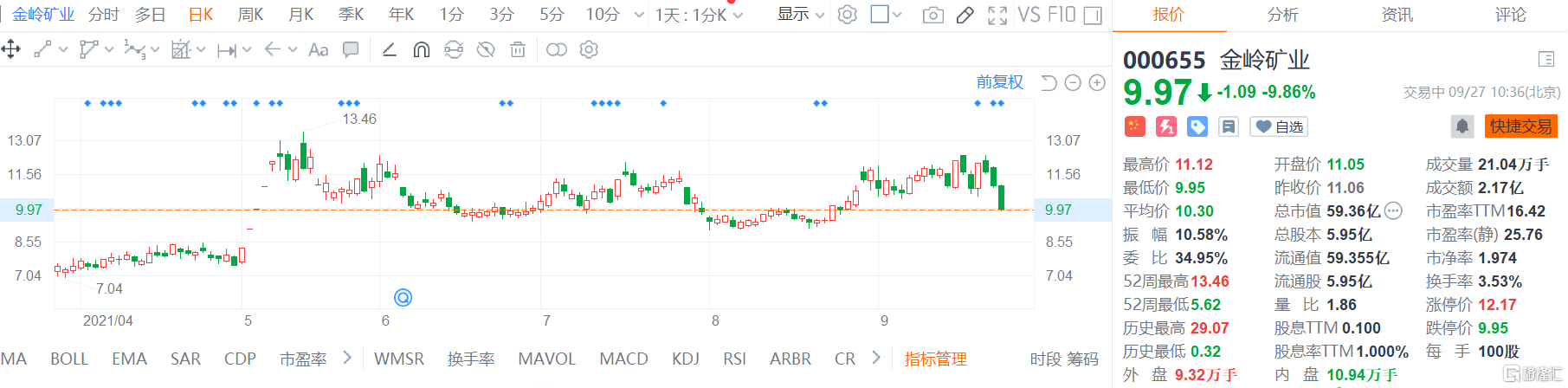
Task: Open the notes icon beside 自选
Action: tap(1229, 126)
